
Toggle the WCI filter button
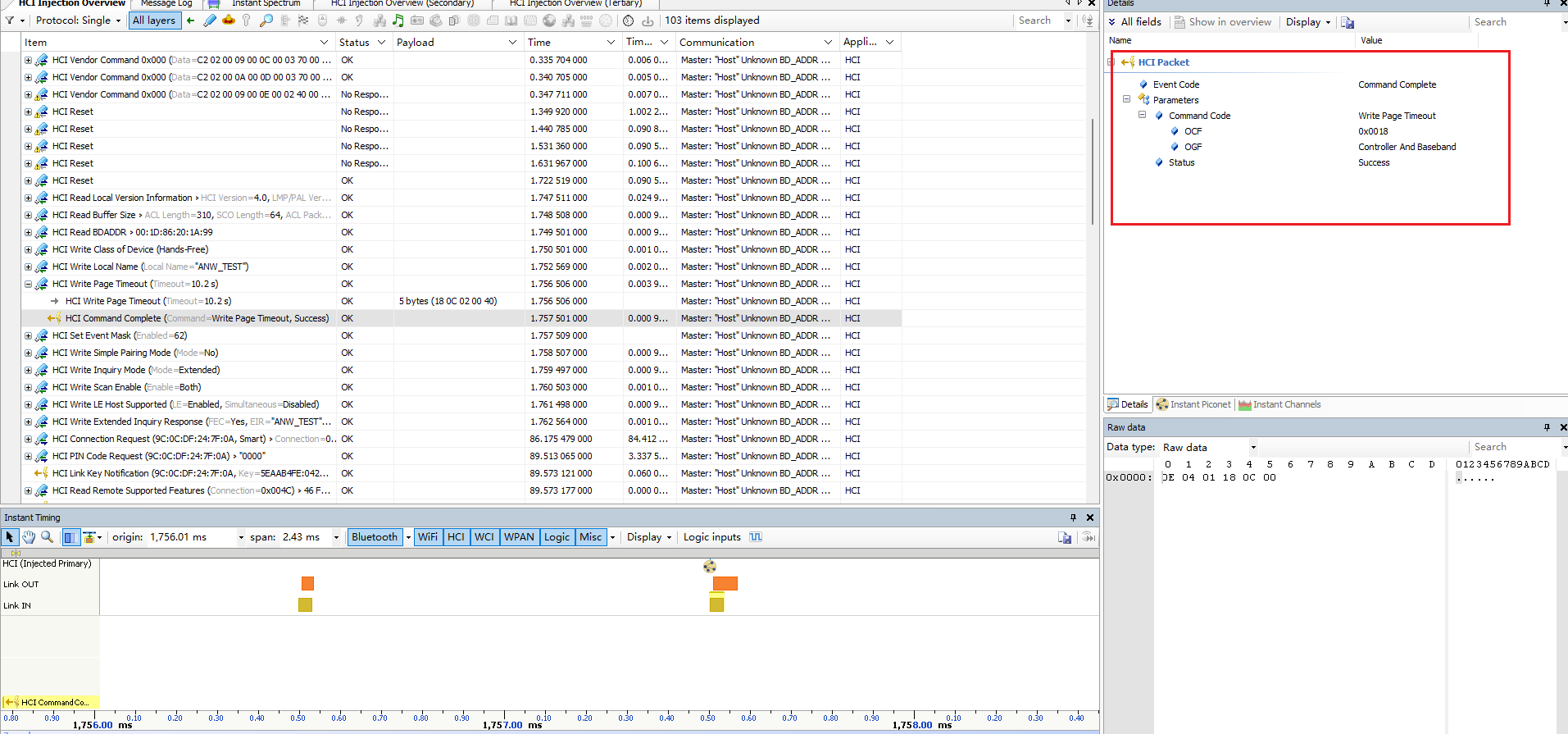click(x=484, y=537)
